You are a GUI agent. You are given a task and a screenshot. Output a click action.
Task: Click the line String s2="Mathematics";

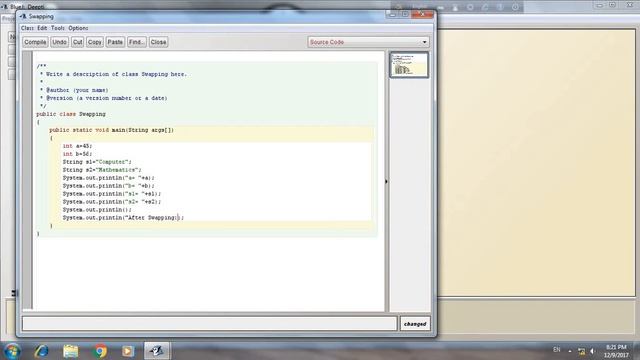(102, 170)
